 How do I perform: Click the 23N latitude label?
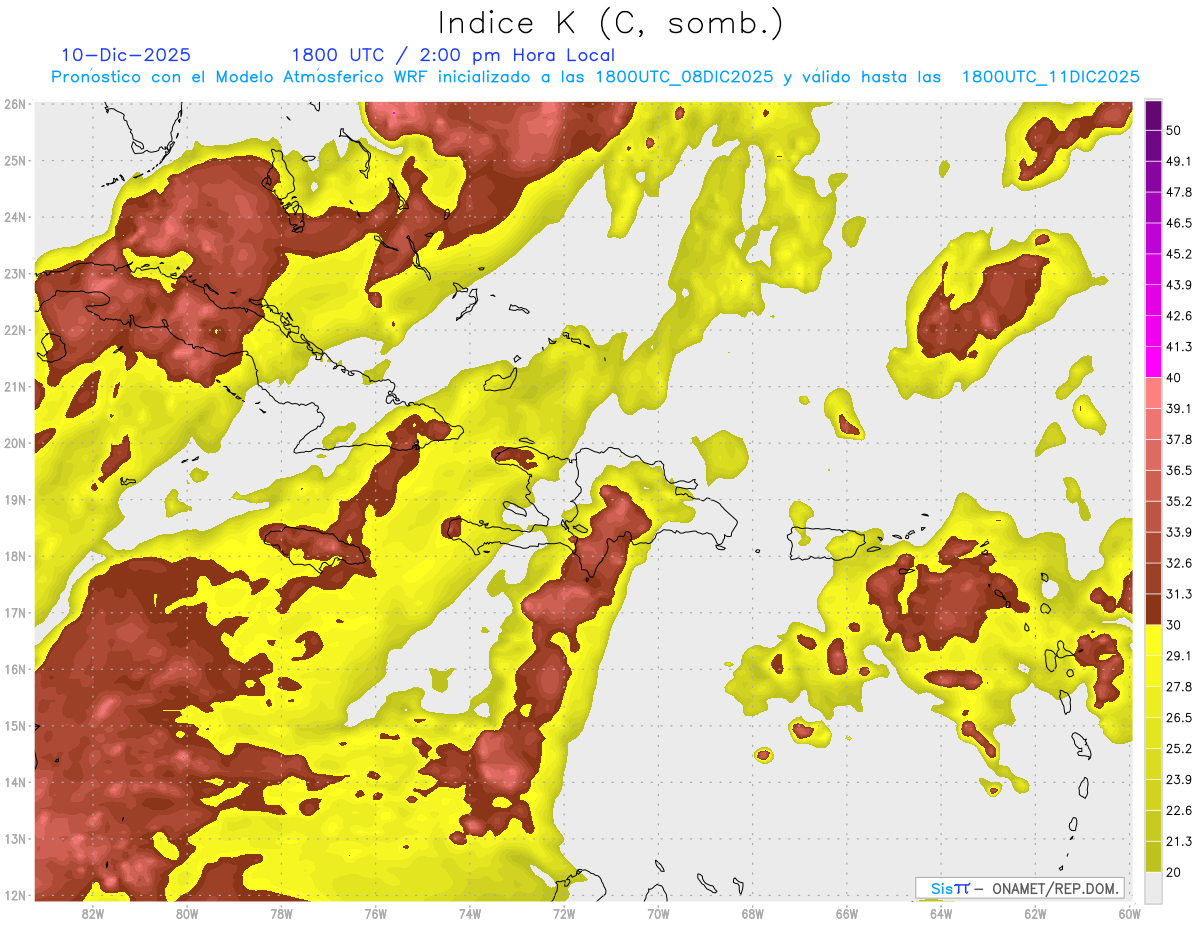pos(15,274)
